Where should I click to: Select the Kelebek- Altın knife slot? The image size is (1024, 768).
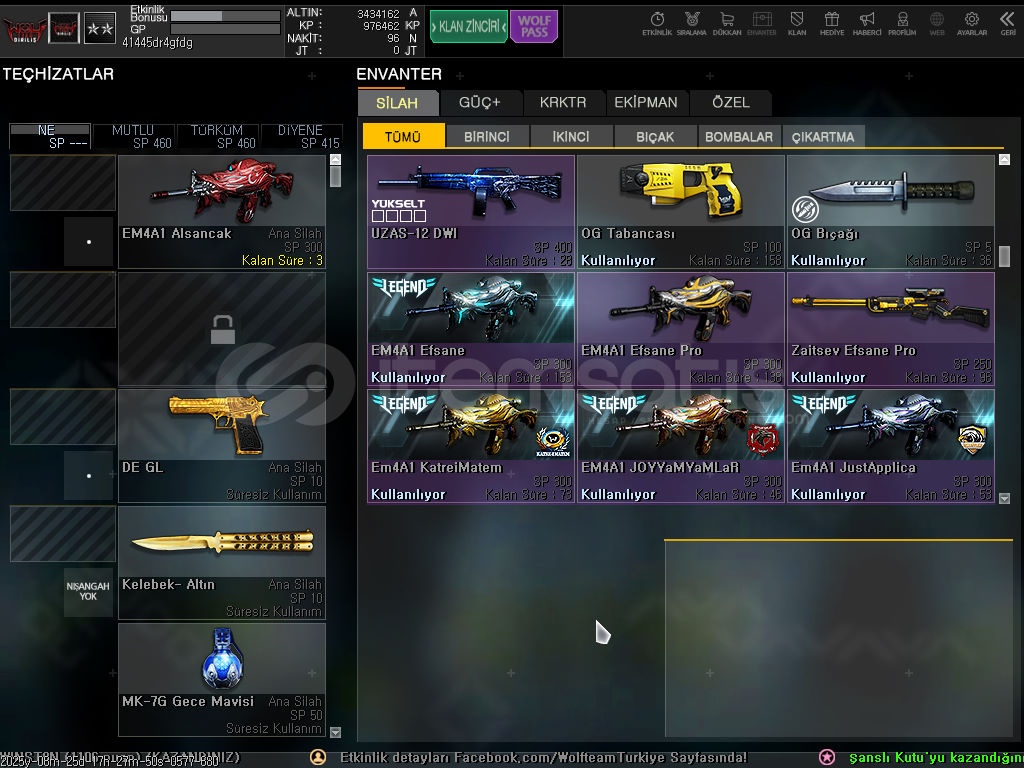pos(222,562)
